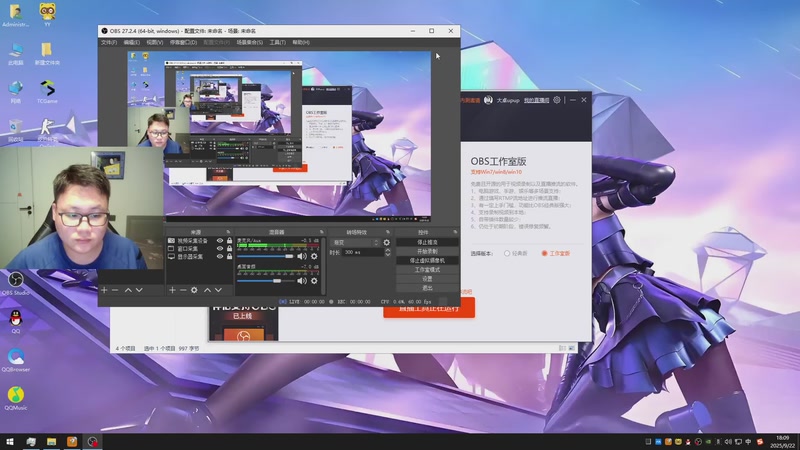Toggle the lock on 视频采集设备 source

pyautogui.click(x=230, y=240)
